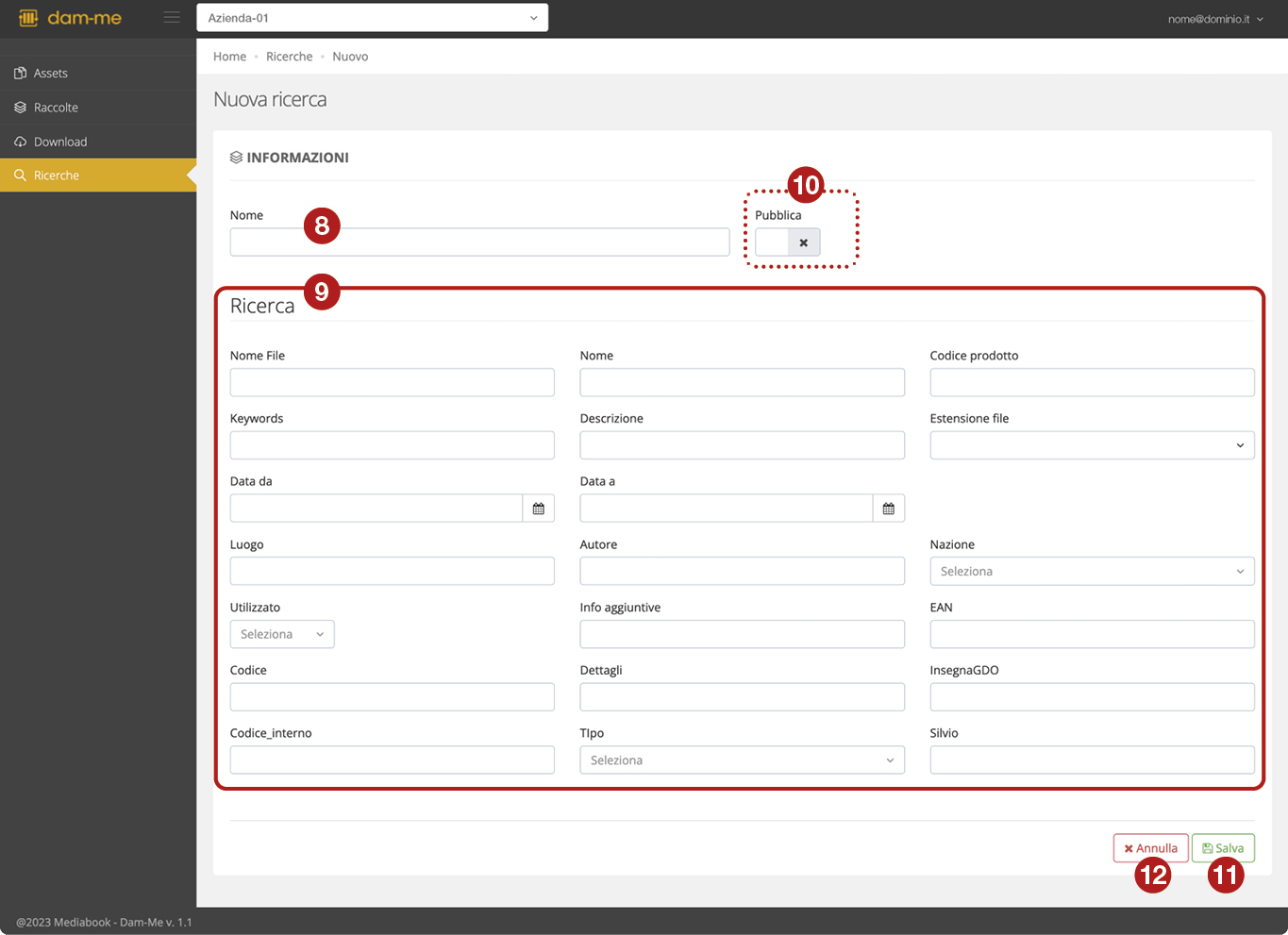The width and height of the screenshot is (1288, 935).
Task: Open the TIpo Seleziona dropdown
Action: [742, 760]
